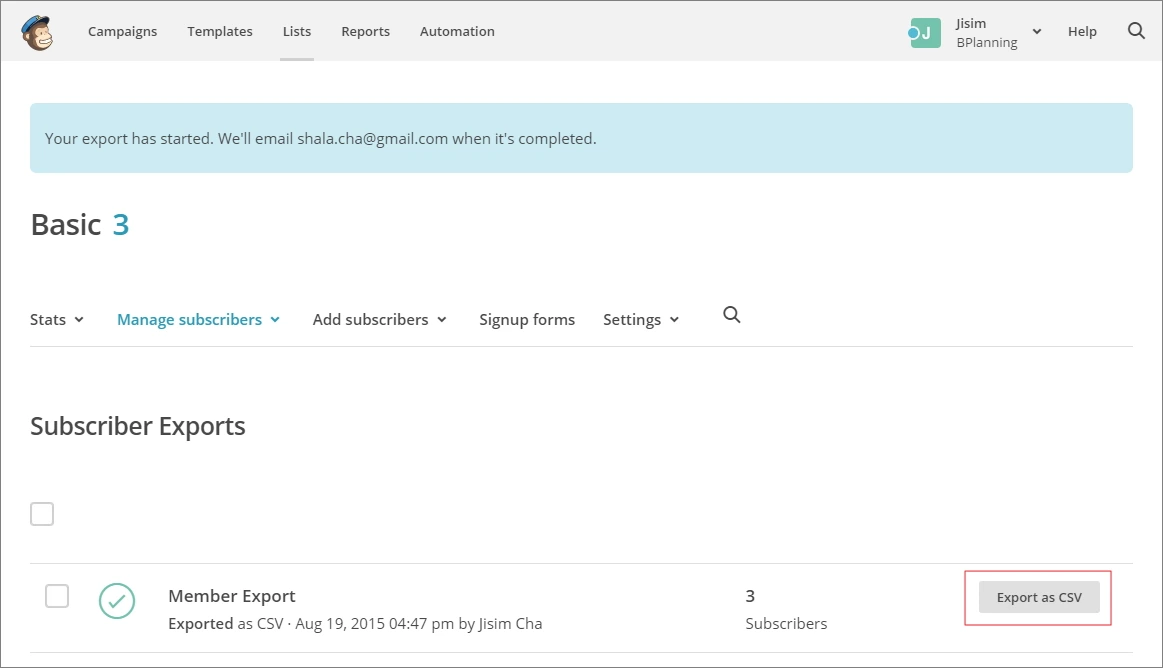Check the Member Export row checkbox
The width and height of the screenshot is (1163, 668).
click(57, 595)
